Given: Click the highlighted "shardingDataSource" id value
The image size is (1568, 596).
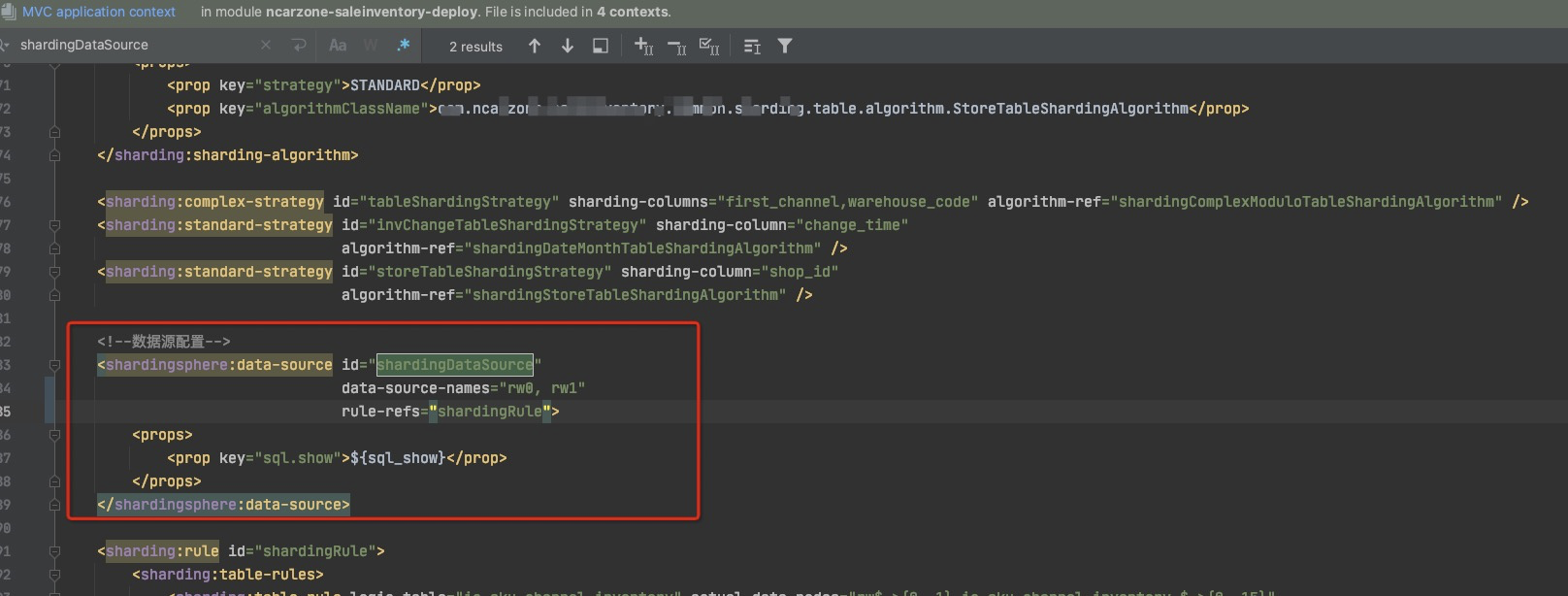Looking at the screenshot, I should [x=455, y=365].
